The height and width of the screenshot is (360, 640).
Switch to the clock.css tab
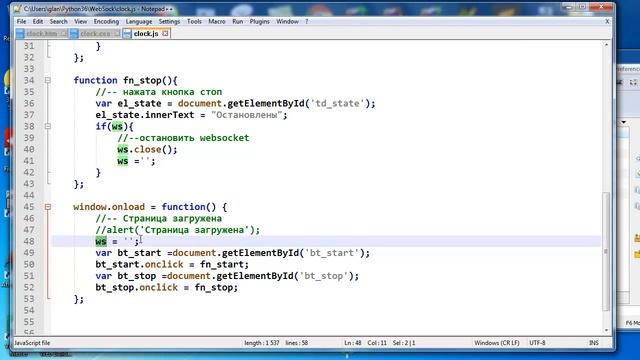(x=95, y=33)
